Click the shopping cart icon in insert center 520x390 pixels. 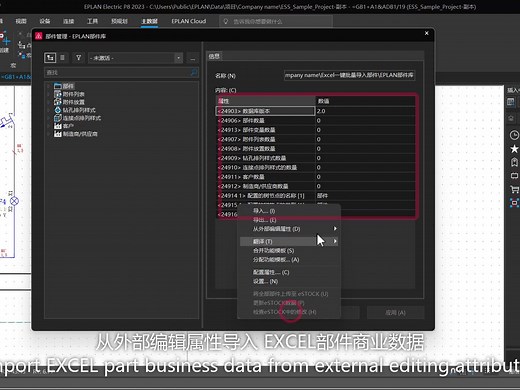514,189
